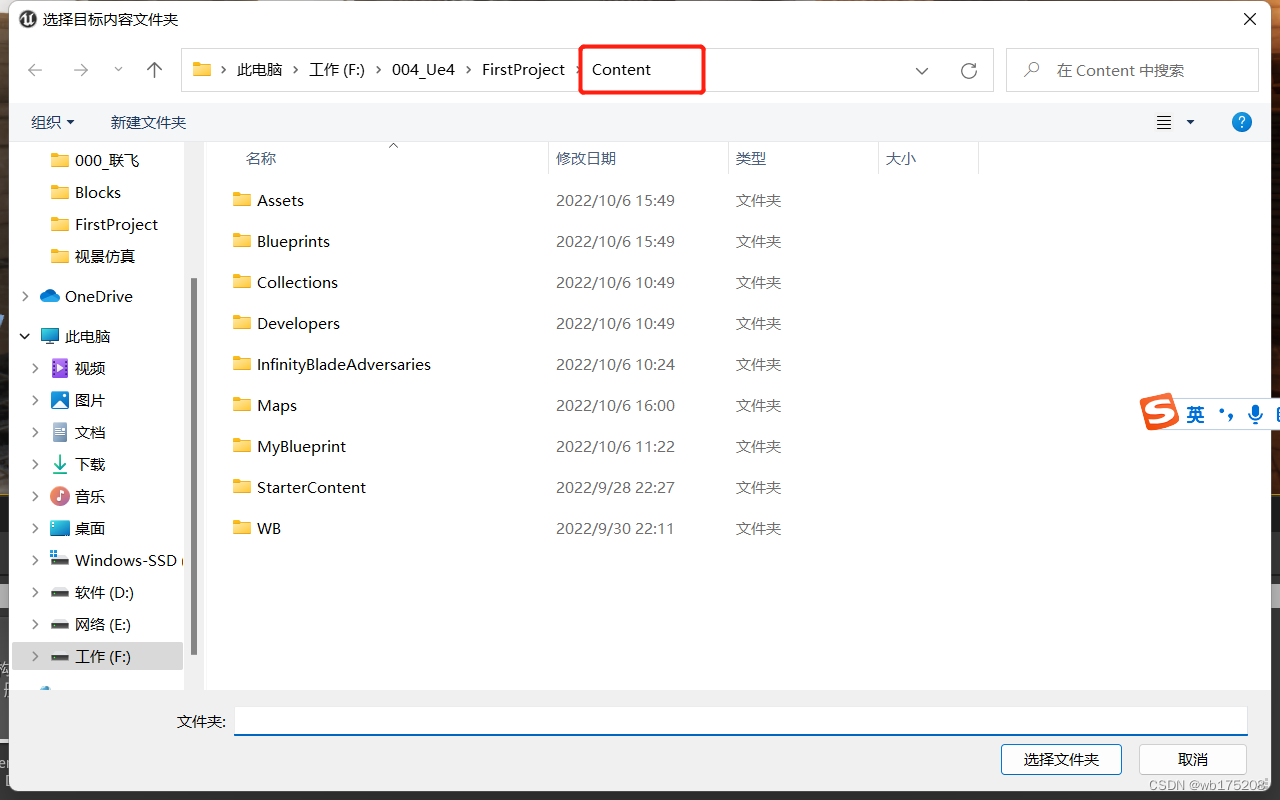Expand the 工作 (F:) tree node
Screen dimensions: 1280x800
click(35, 656)
